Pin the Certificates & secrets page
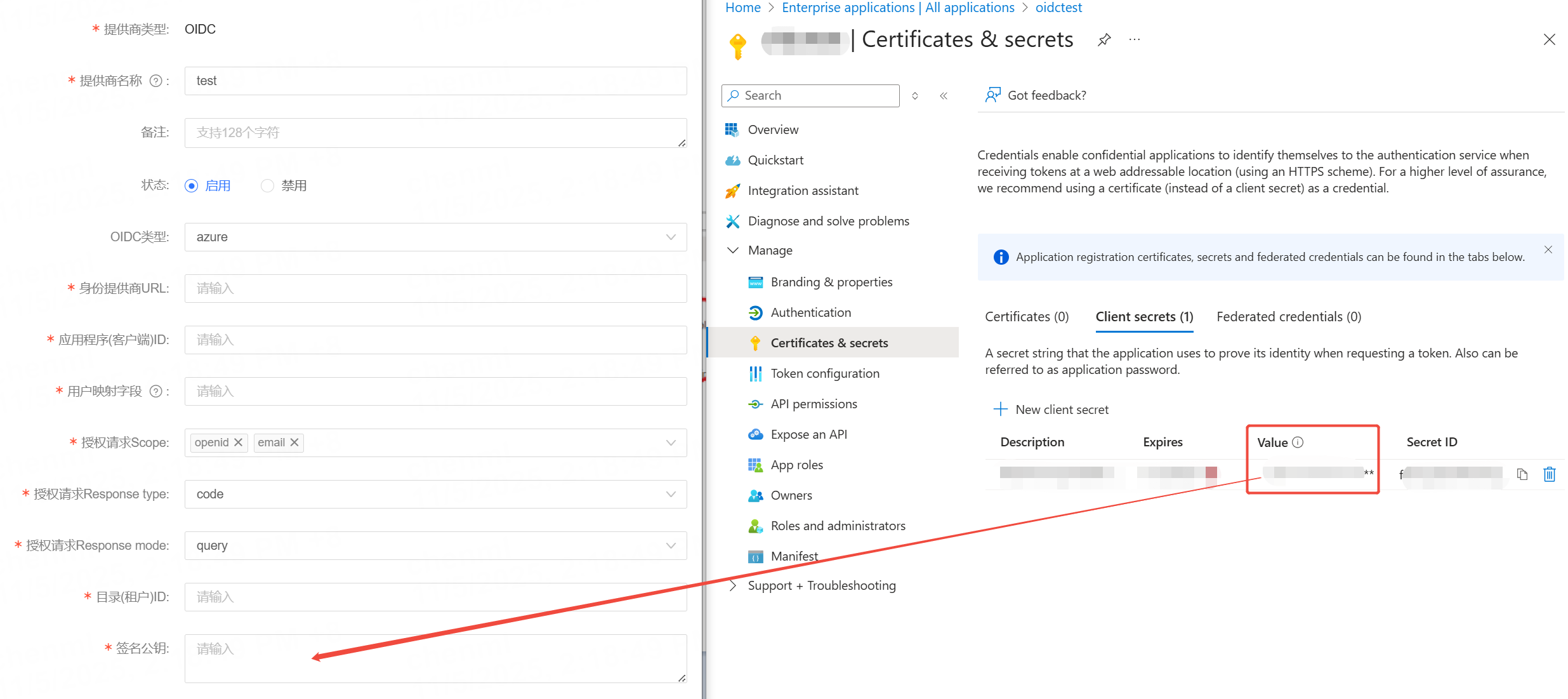This screenshot has height=699, width=1568. (1104, 39)
